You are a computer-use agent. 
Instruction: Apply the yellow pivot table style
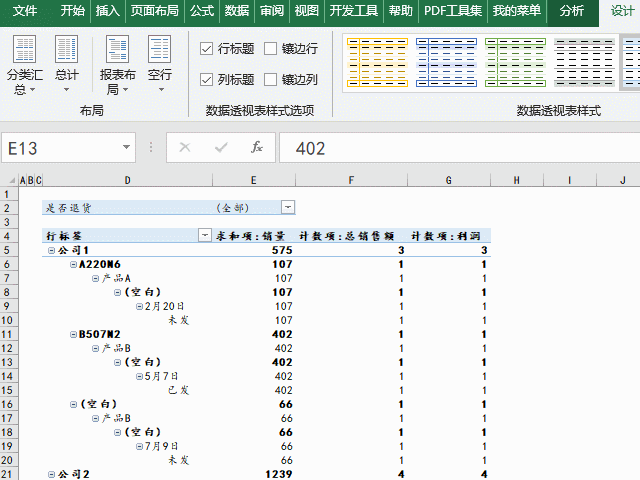pyautogui.click(x=376, y=61)
